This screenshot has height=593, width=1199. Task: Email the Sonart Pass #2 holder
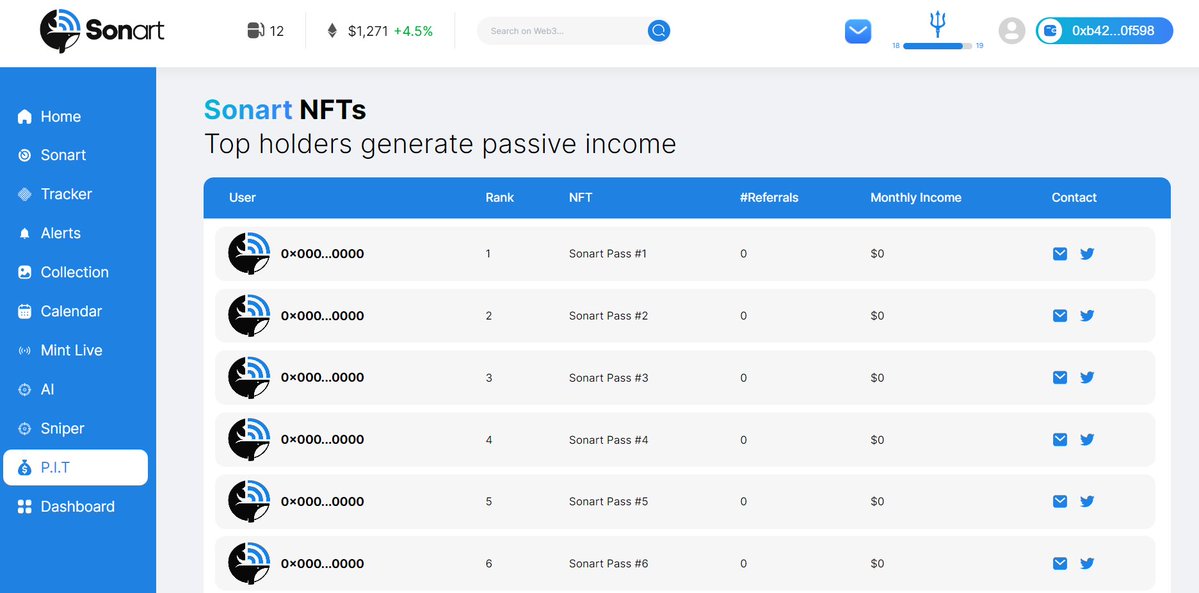point(1060,315)
